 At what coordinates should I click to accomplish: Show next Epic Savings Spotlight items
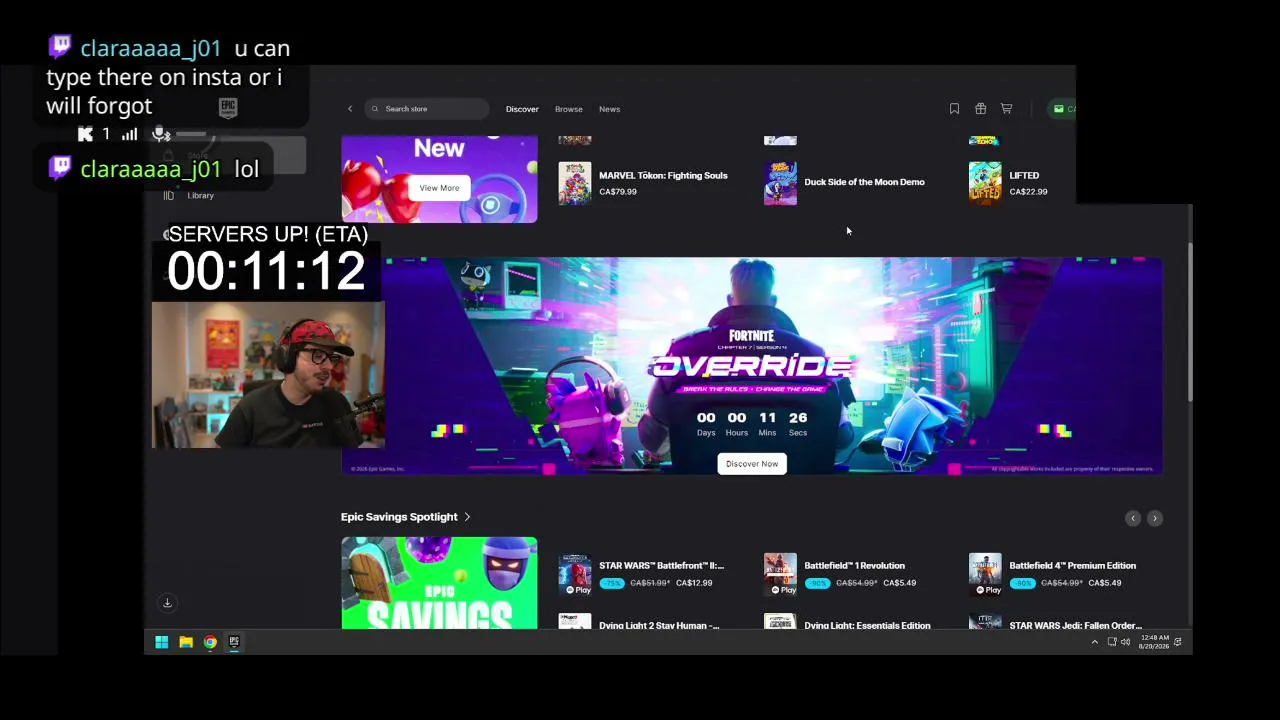pos(1155,518)
